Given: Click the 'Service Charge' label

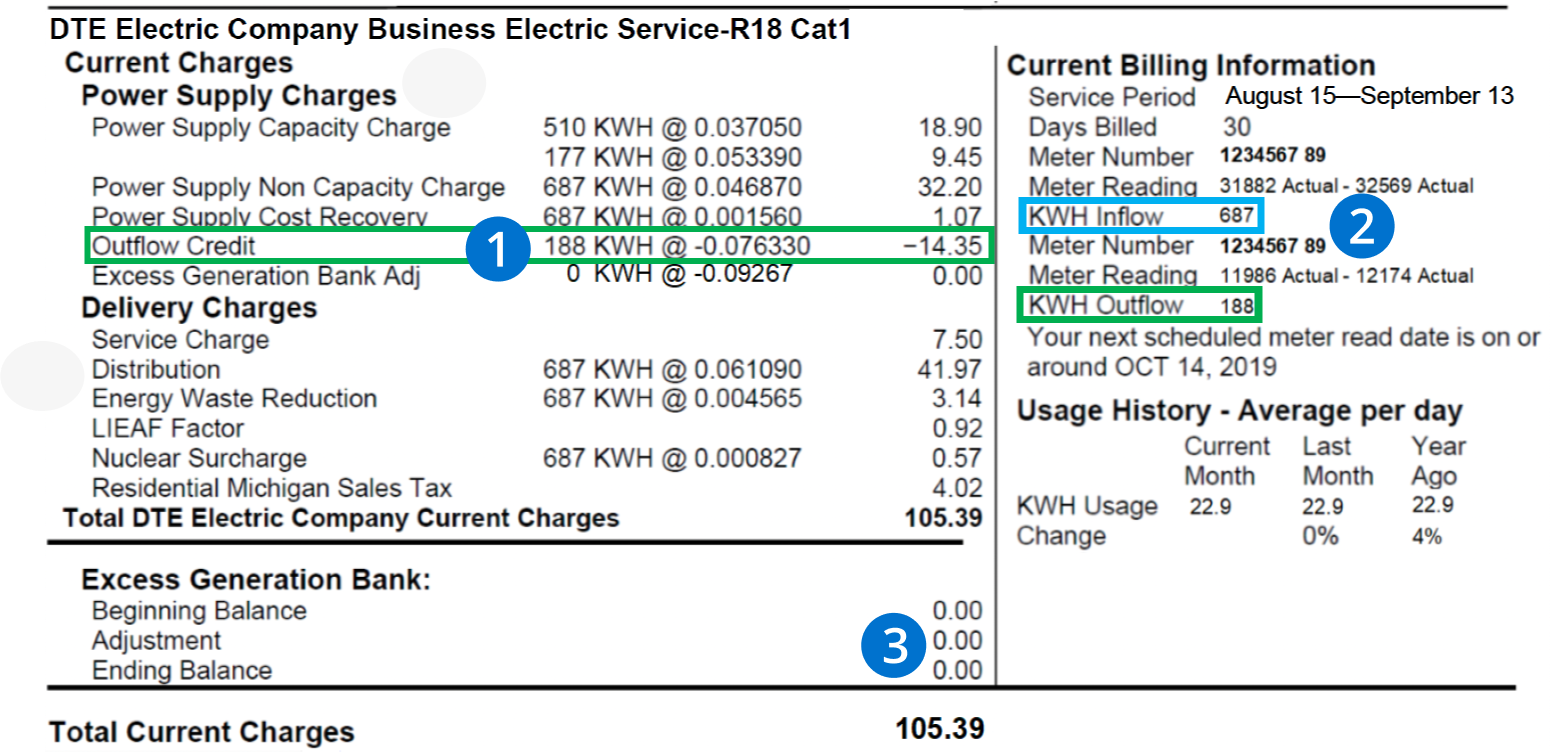Looking at the screenshot, I should (x=180, y=340).
